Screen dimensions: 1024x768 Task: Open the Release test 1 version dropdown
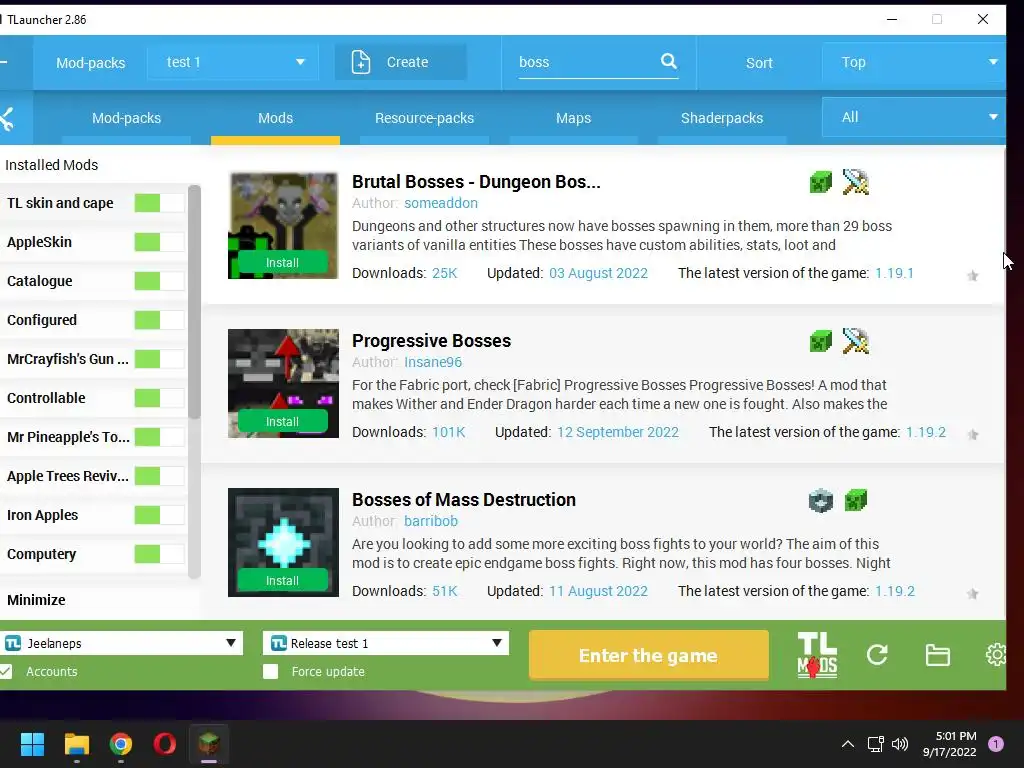point(385,643)
